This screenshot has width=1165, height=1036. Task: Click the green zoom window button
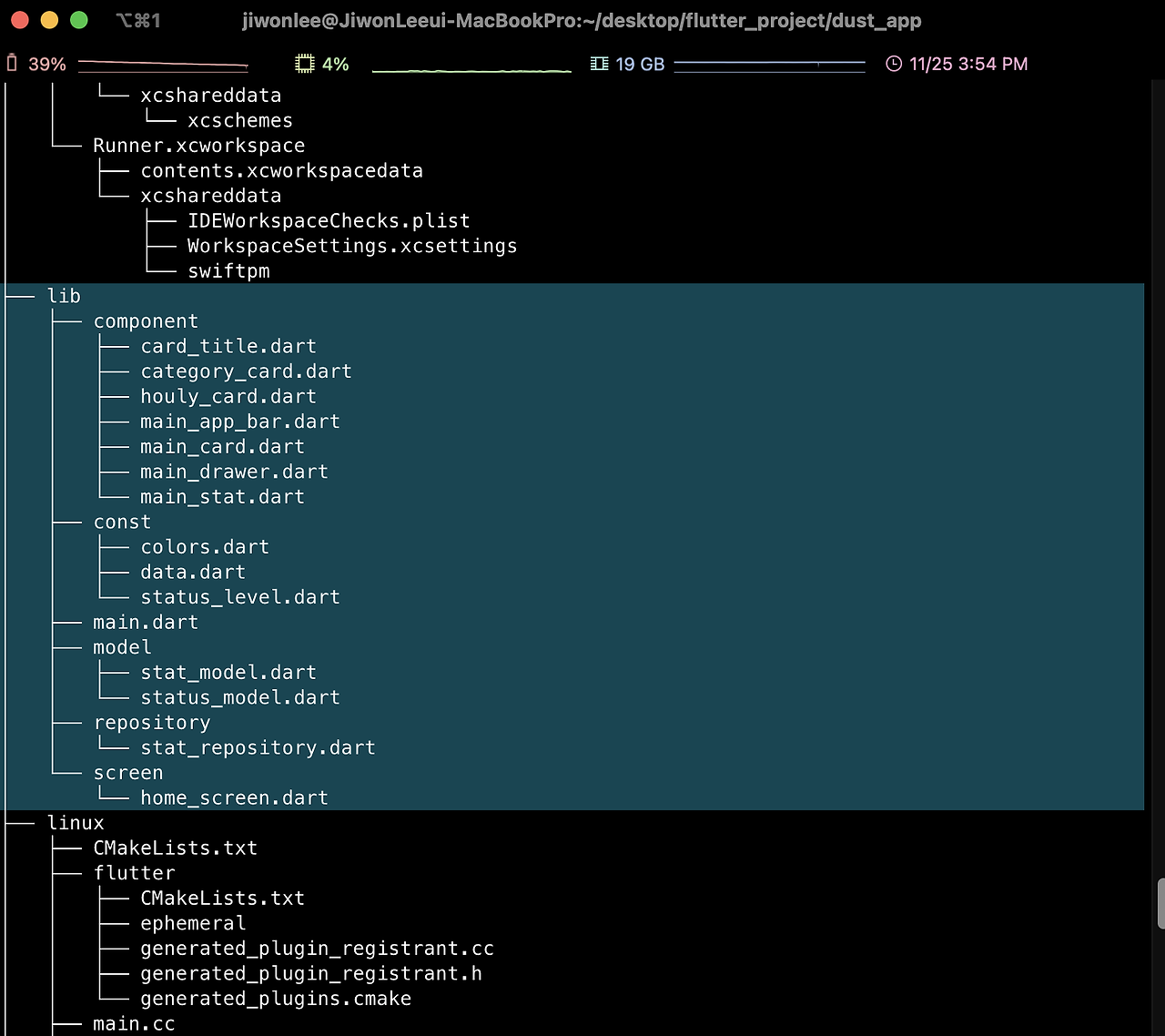pyautogui.click(x=79, y=20)
